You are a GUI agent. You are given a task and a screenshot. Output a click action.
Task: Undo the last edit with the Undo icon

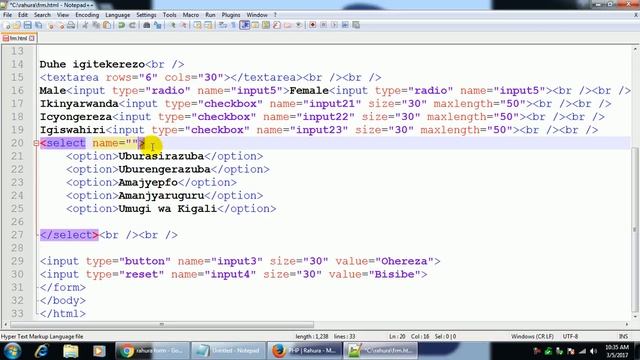coord(121,25)
